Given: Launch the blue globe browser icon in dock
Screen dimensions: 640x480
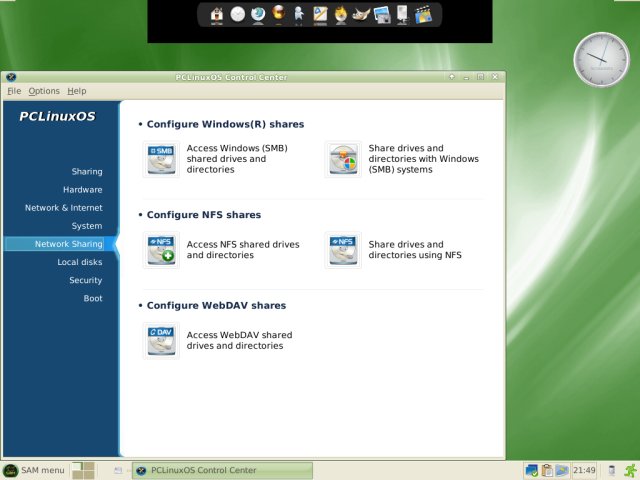Looking at the screenshot, I should pos(258,15).
